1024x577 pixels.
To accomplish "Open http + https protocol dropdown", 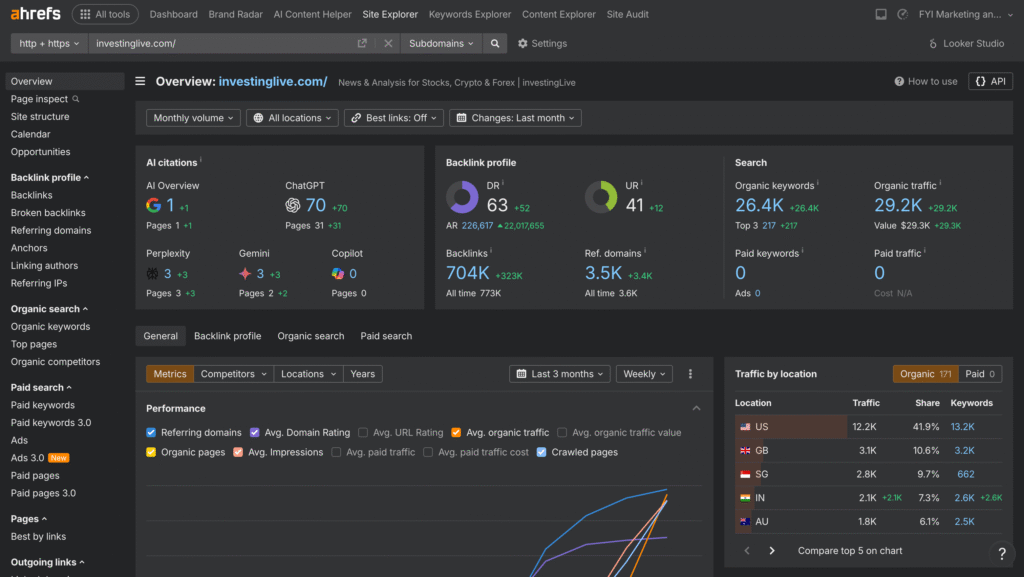I will [x=49, y=43].
